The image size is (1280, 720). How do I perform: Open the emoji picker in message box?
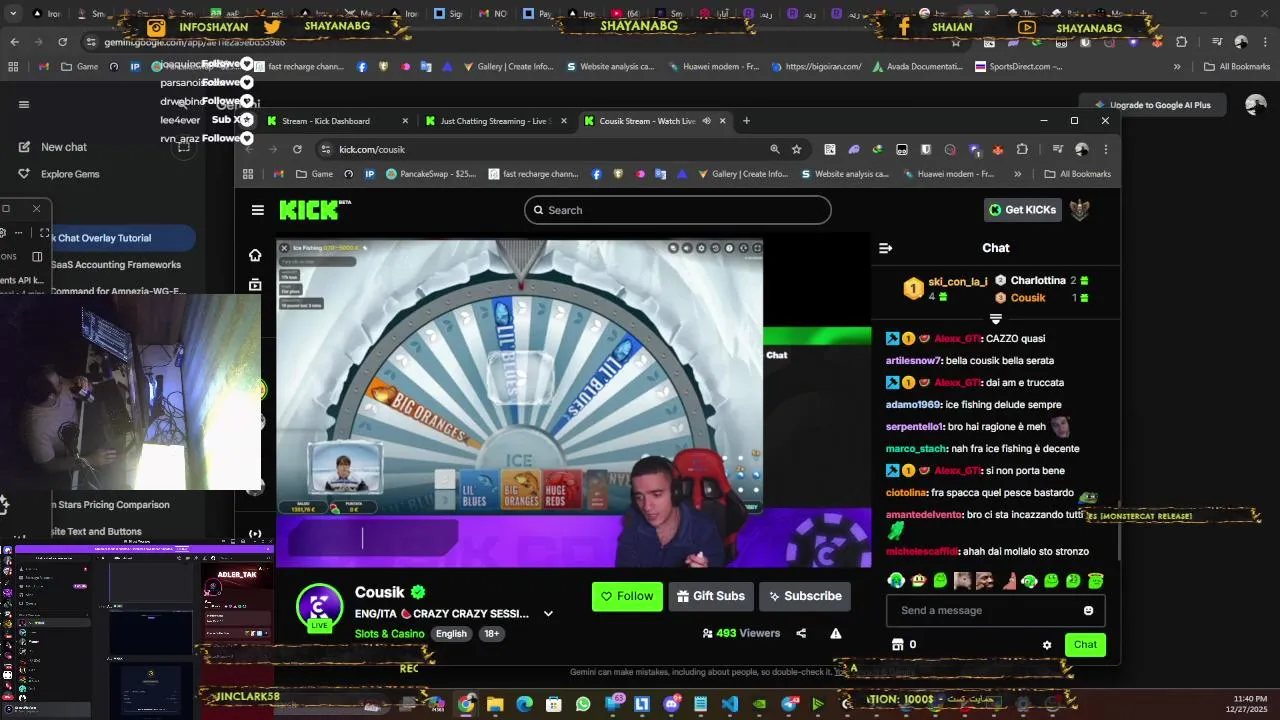click(x=1088, y=611)
